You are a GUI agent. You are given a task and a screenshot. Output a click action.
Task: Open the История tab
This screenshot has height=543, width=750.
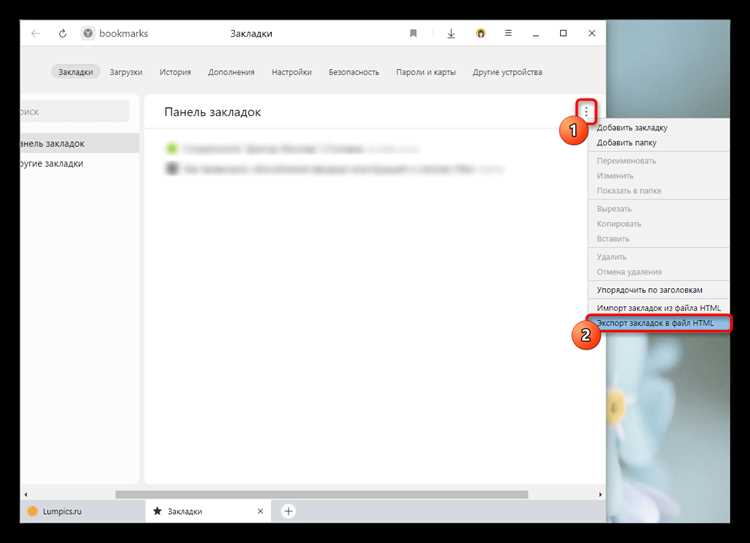click(x=175, y=72)
